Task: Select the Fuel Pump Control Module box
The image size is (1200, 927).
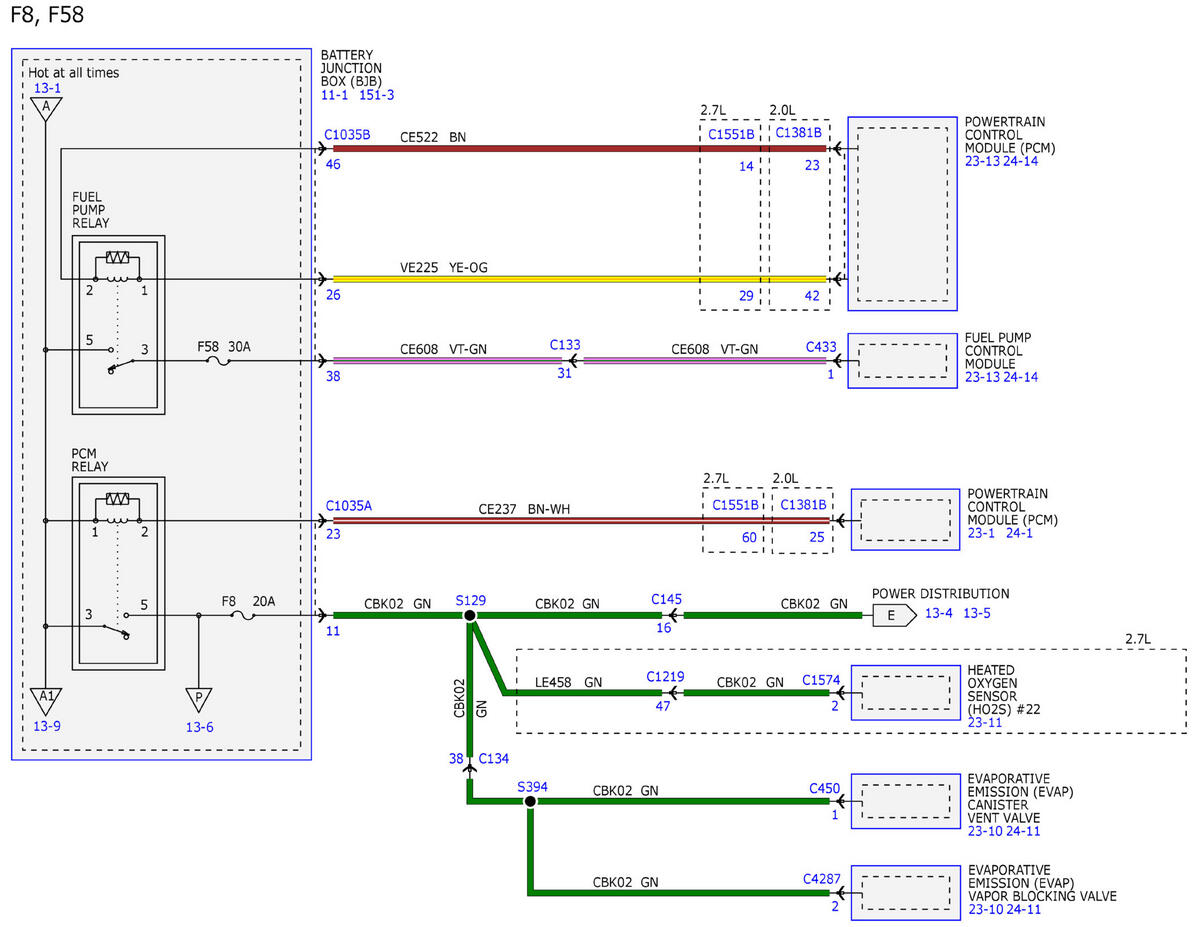Action: click(902, 360)
